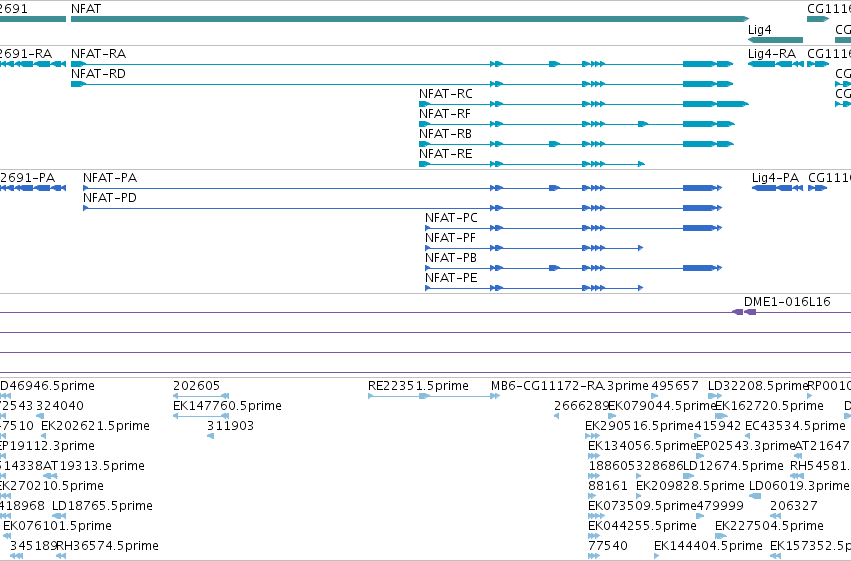Open the LD06019.3prime EST label
Image resolution: width=851 pixels, height=561 pixels.
point(799,486)
